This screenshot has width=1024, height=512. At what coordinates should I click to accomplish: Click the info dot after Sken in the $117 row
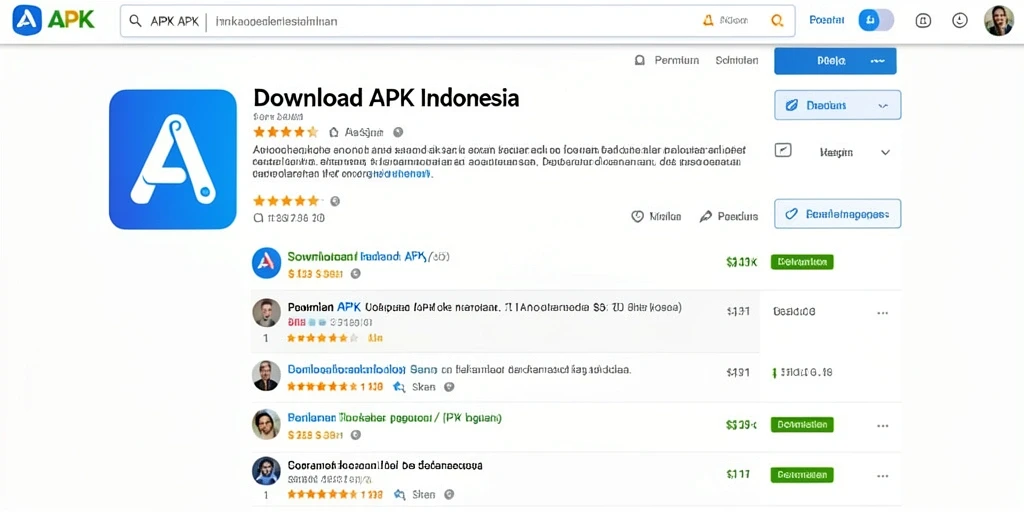(449, 494)
